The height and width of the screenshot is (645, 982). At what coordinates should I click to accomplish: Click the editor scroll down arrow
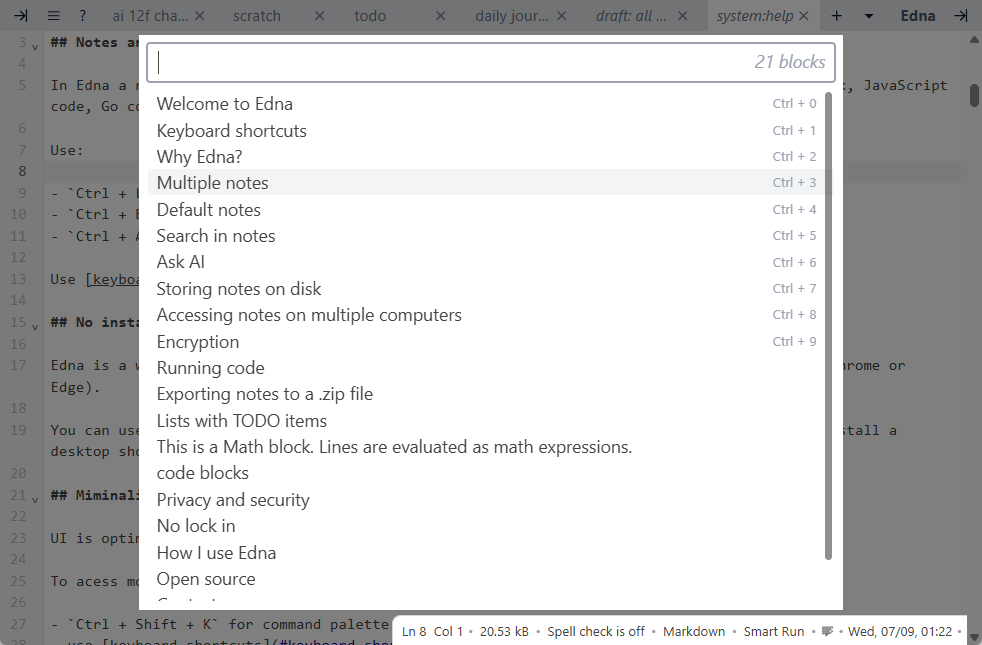coord(974,638)
